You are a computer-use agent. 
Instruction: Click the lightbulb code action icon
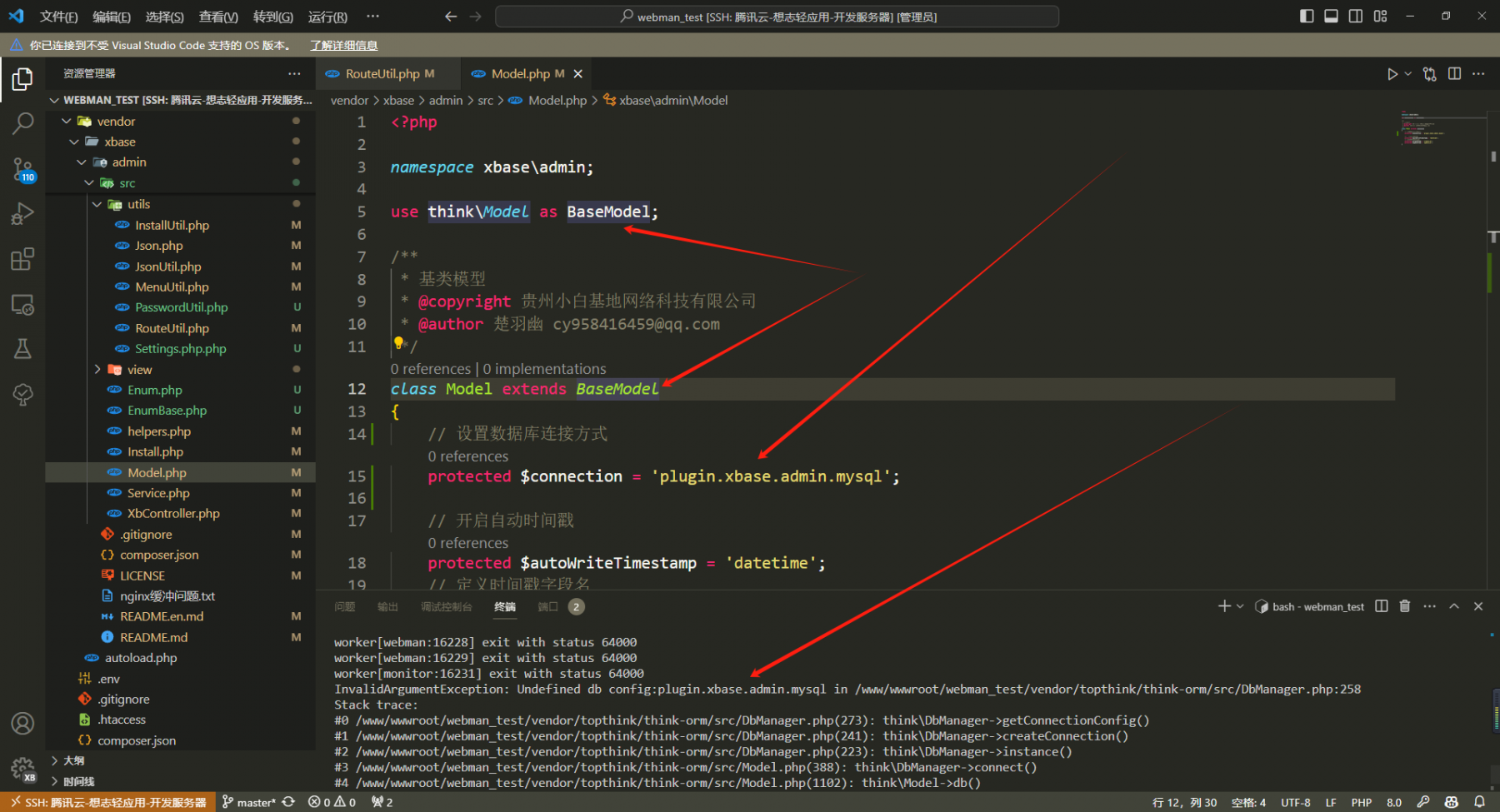point(398,343)
